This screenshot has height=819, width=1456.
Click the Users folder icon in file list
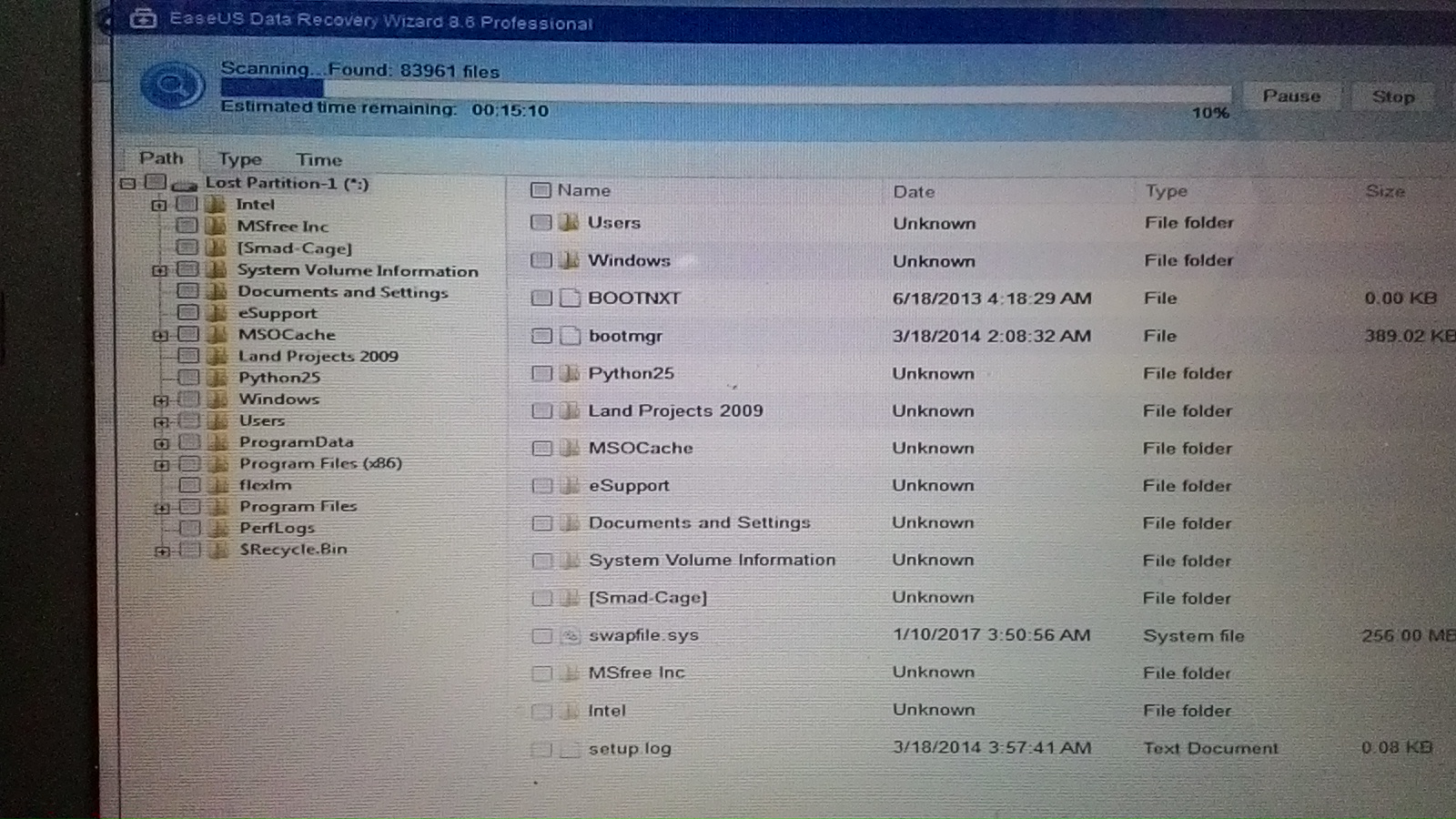[x=570, y=222]
